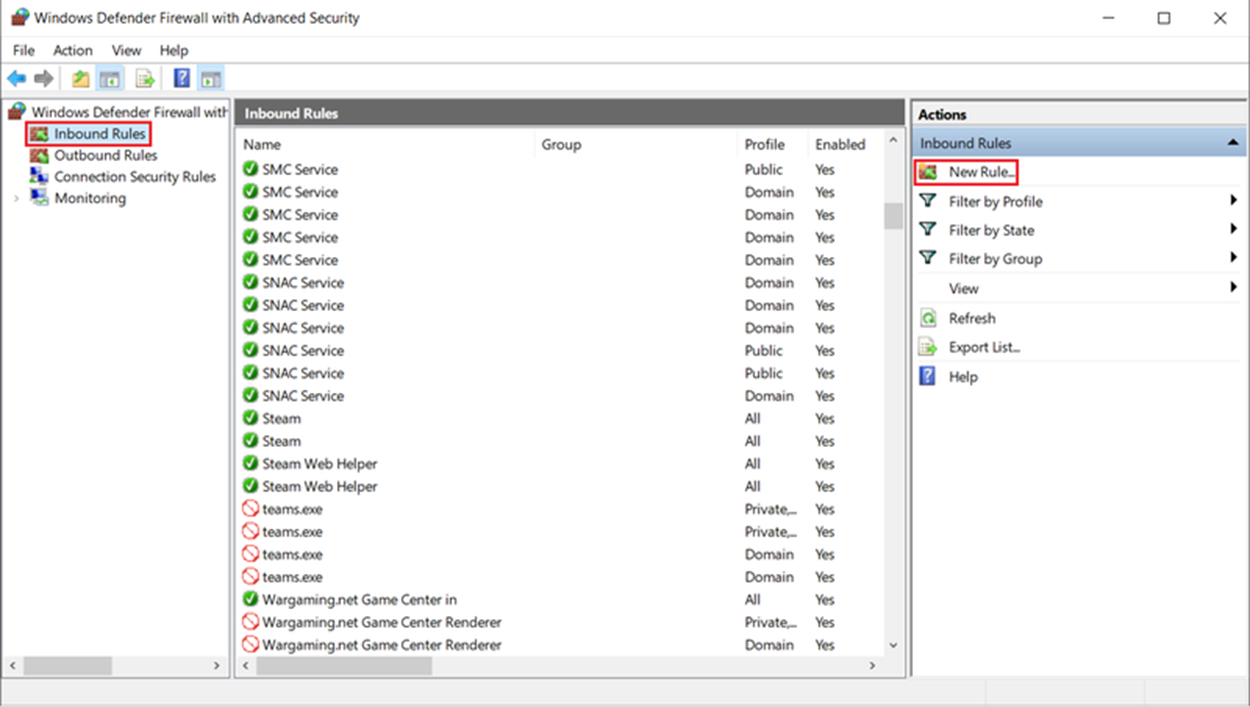Open the Filter by Group submenu

coord(995,259)
